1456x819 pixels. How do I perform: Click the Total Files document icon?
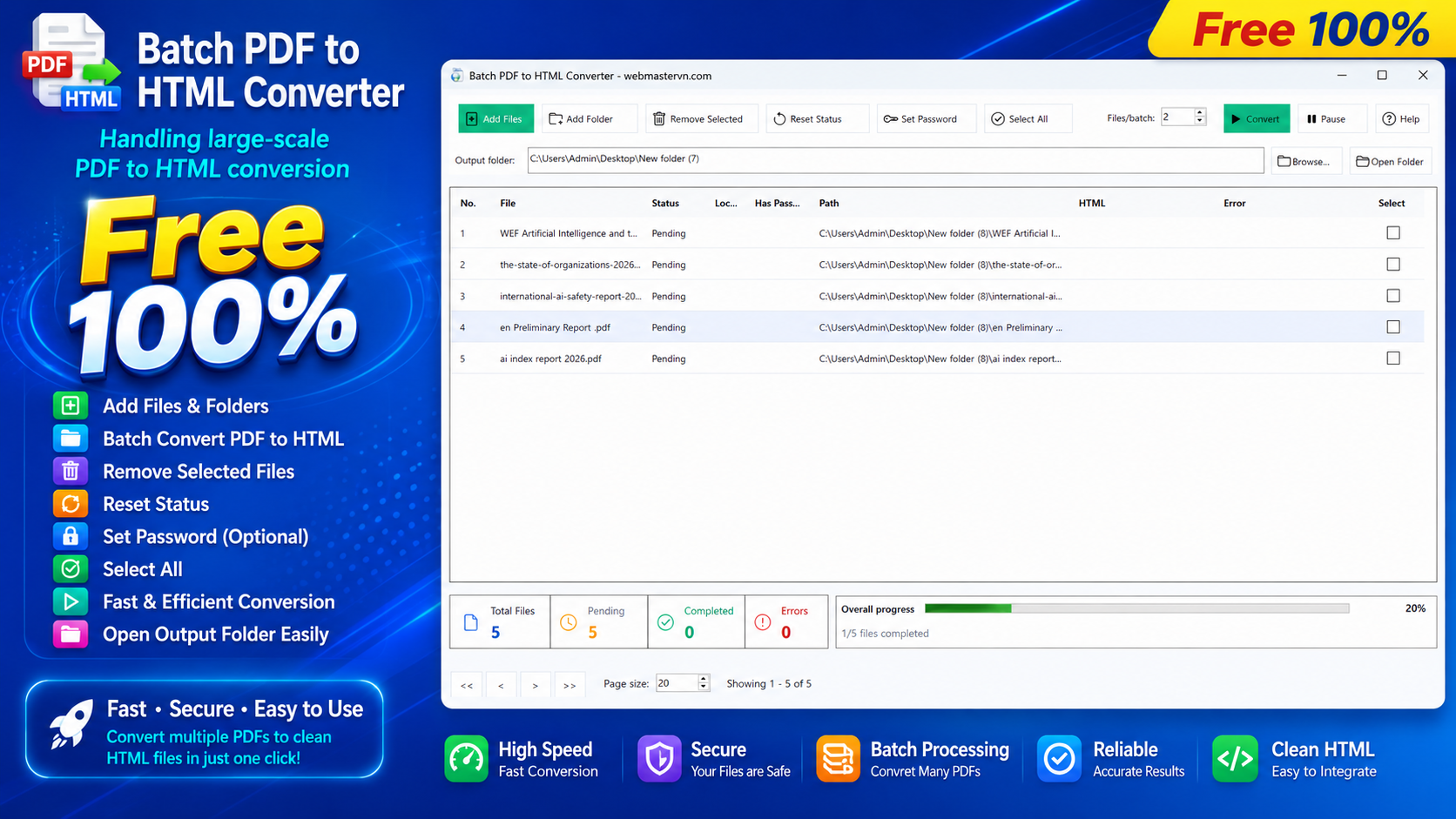pos(471,622)
